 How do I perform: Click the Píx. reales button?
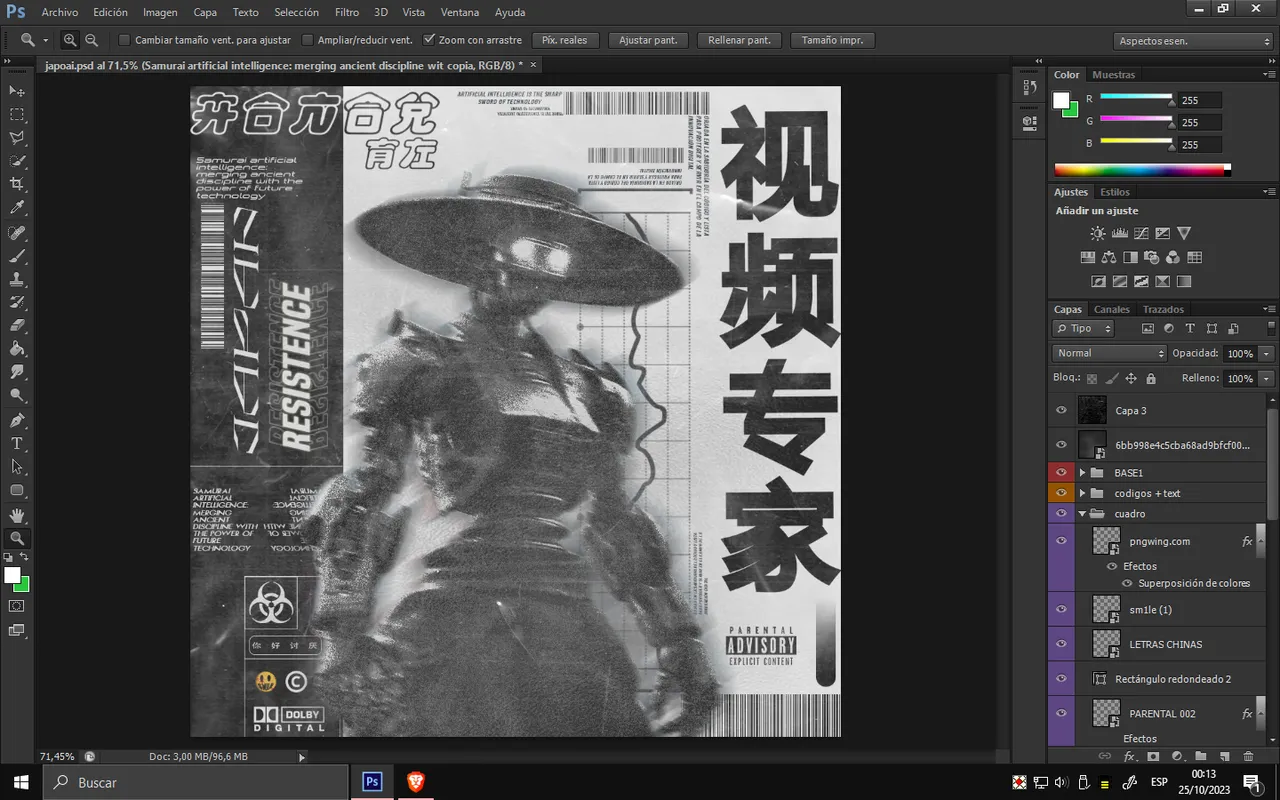(x=565, y=40)
